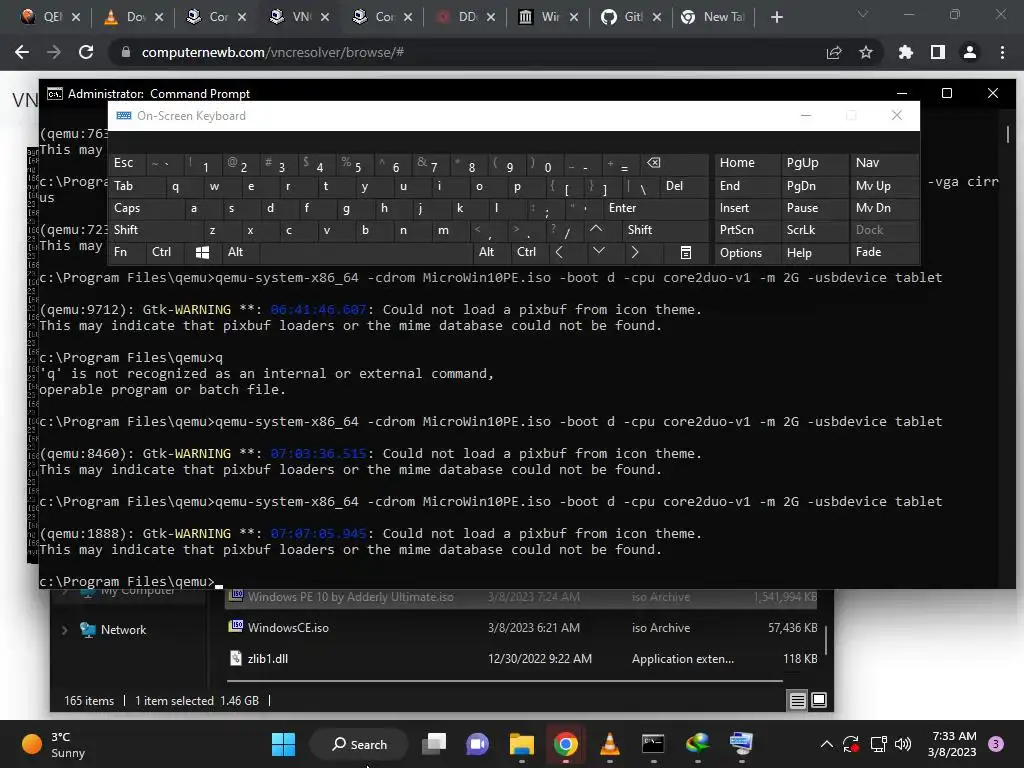Toggle the left Alt key on keyboard
Image resolution: width=1024 pixels, height=768 pixels.
pyautogui.click(x=240, y=252)
